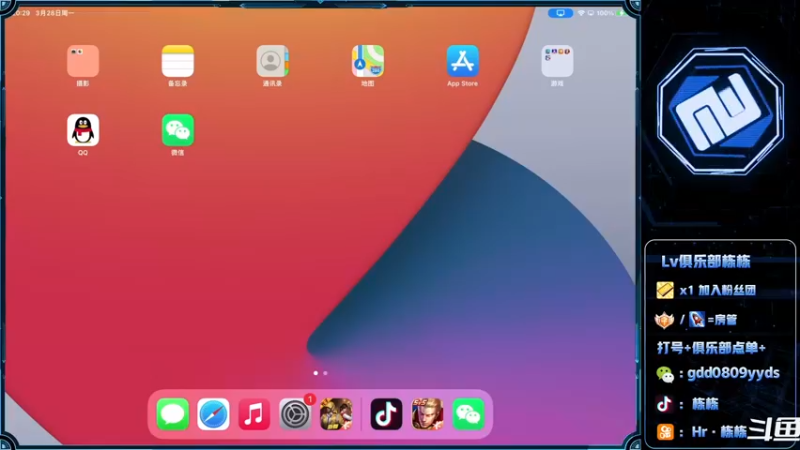Open Settings with notification badge
The image size is (800, 450).
click(x=295, y=414)
